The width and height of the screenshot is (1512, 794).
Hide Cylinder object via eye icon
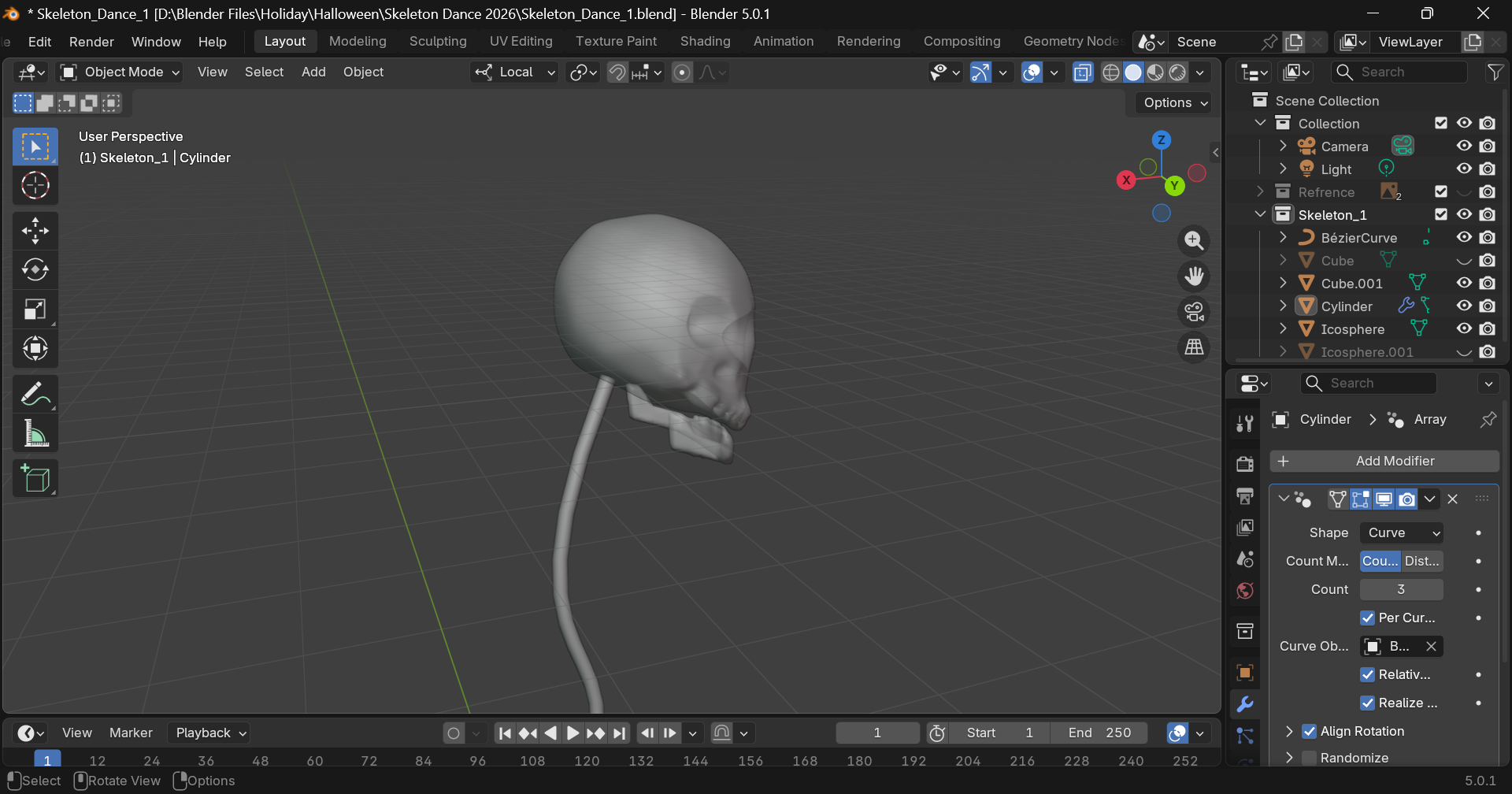click(x=1464, y=306)
